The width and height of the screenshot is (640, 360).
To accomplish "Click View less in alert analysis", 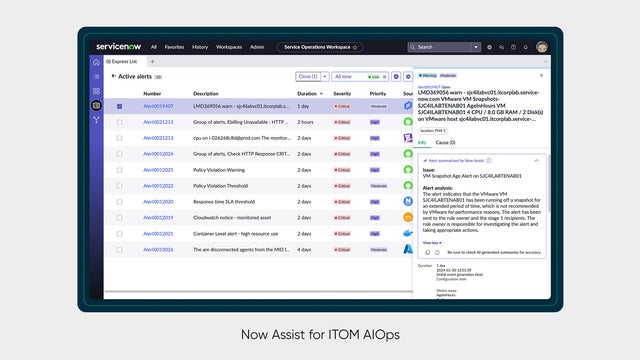I will (x=432, y=243).
